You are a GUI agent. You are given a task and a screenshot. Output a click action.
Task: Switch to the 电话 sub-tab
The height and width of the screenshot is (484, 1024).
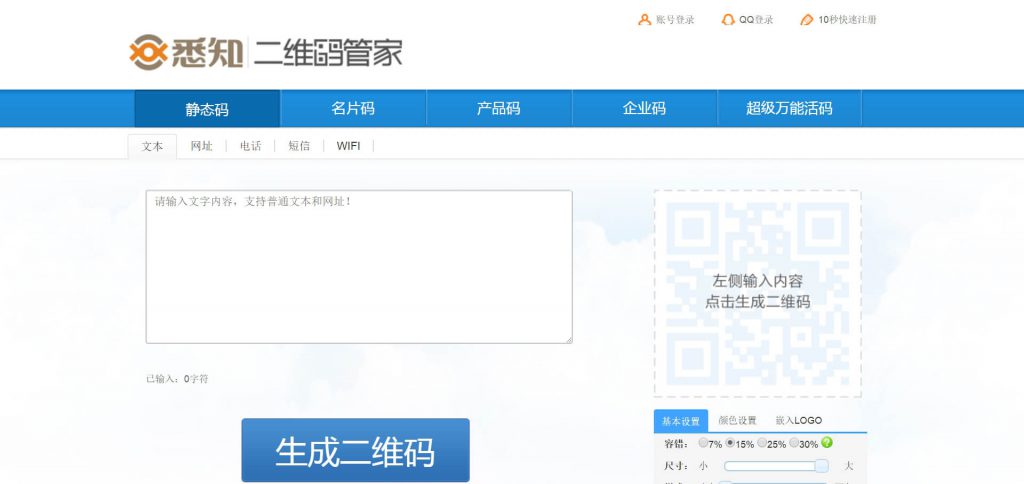click(250, 146)
